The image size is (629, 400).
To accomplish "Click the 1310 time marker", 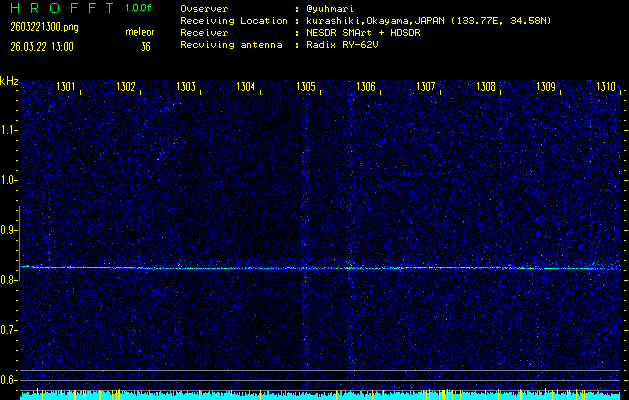I will [x=606, y=87].
